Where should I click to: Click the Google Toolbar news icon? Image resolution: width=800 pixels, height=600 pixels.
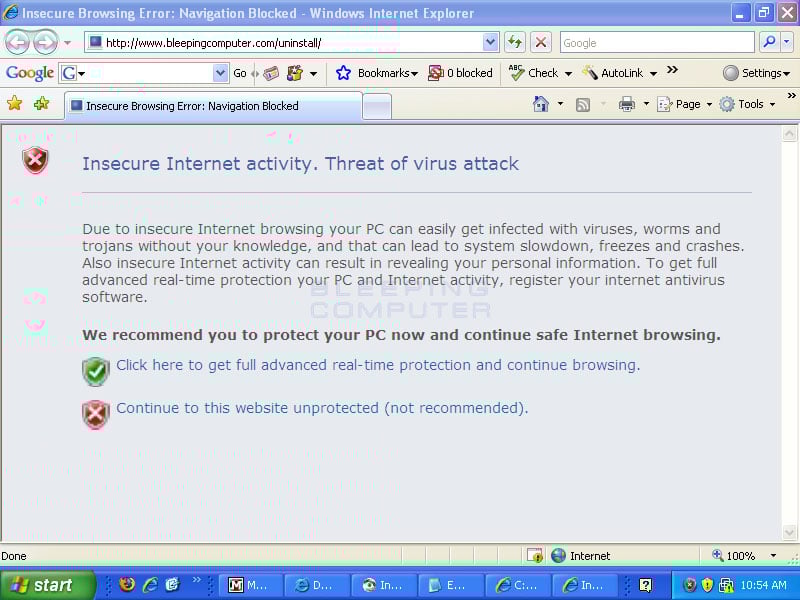click(x=271, y=73)
